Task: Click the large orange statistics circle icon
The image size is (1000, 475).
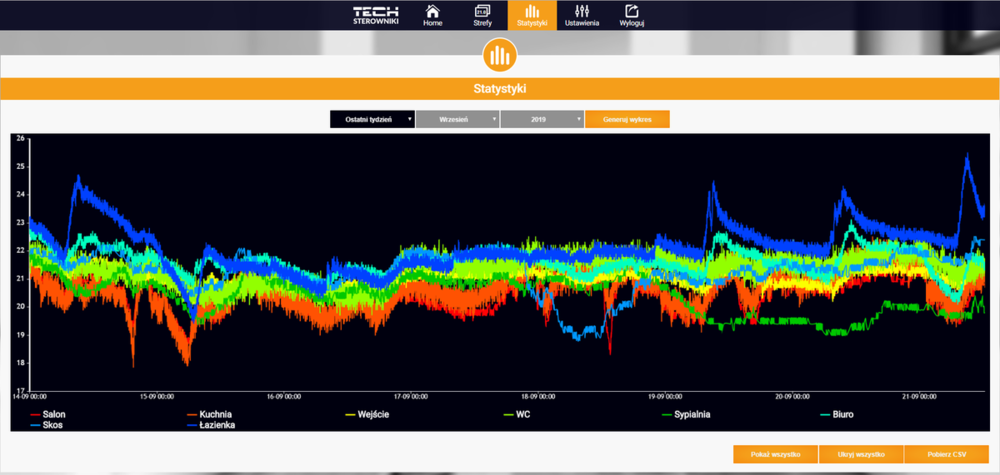Action: (499, 55)
